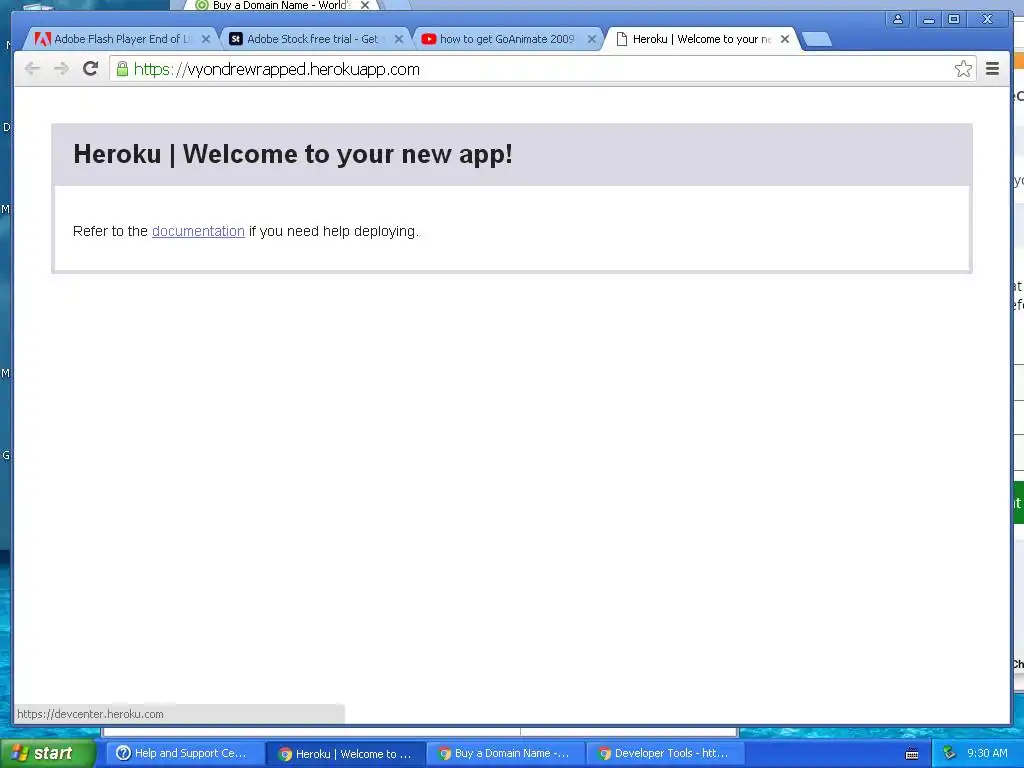Select Heroku Welcome taskbar button
Image resolution: width=1024 pixels, height=768 pixels.
pos(345,753)
